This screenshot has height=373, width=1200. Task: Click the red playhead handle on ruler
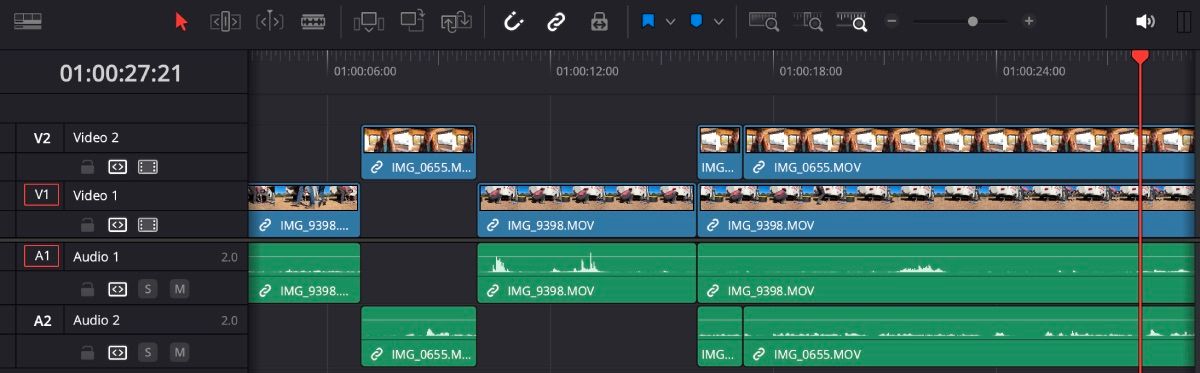click(1140, 57)
